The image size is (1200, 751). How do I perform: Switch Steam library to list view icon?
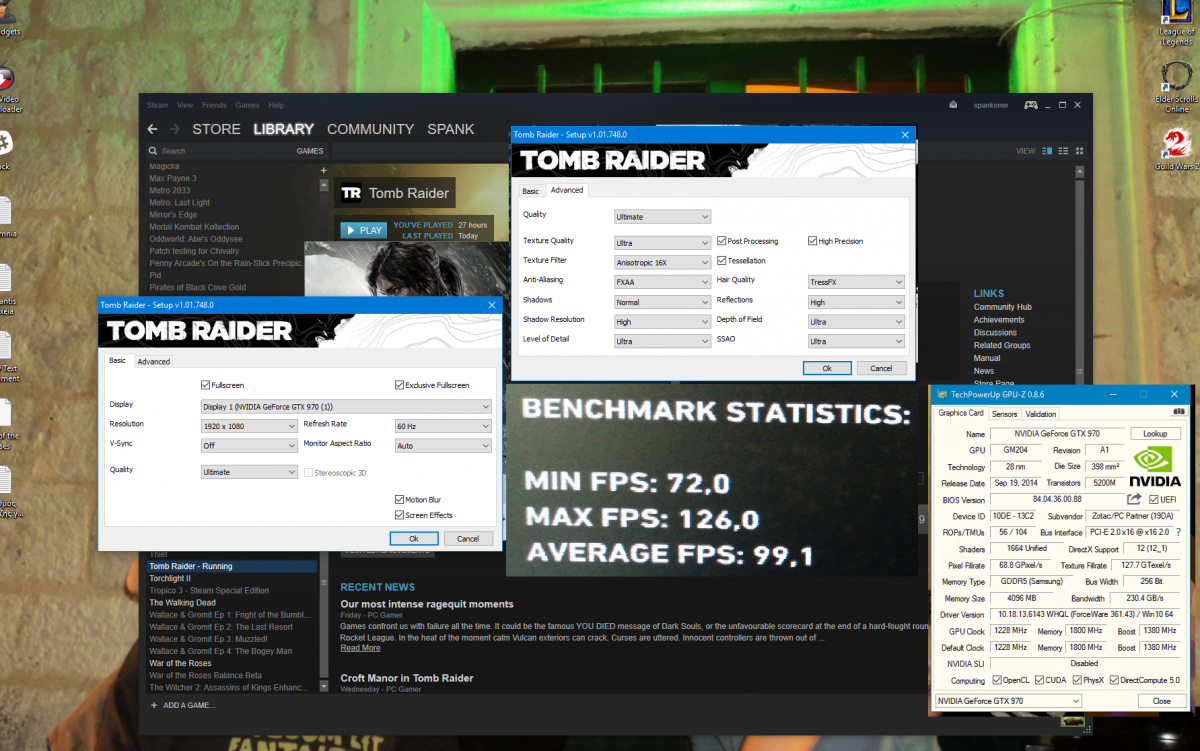click(x=1062, y=151)
